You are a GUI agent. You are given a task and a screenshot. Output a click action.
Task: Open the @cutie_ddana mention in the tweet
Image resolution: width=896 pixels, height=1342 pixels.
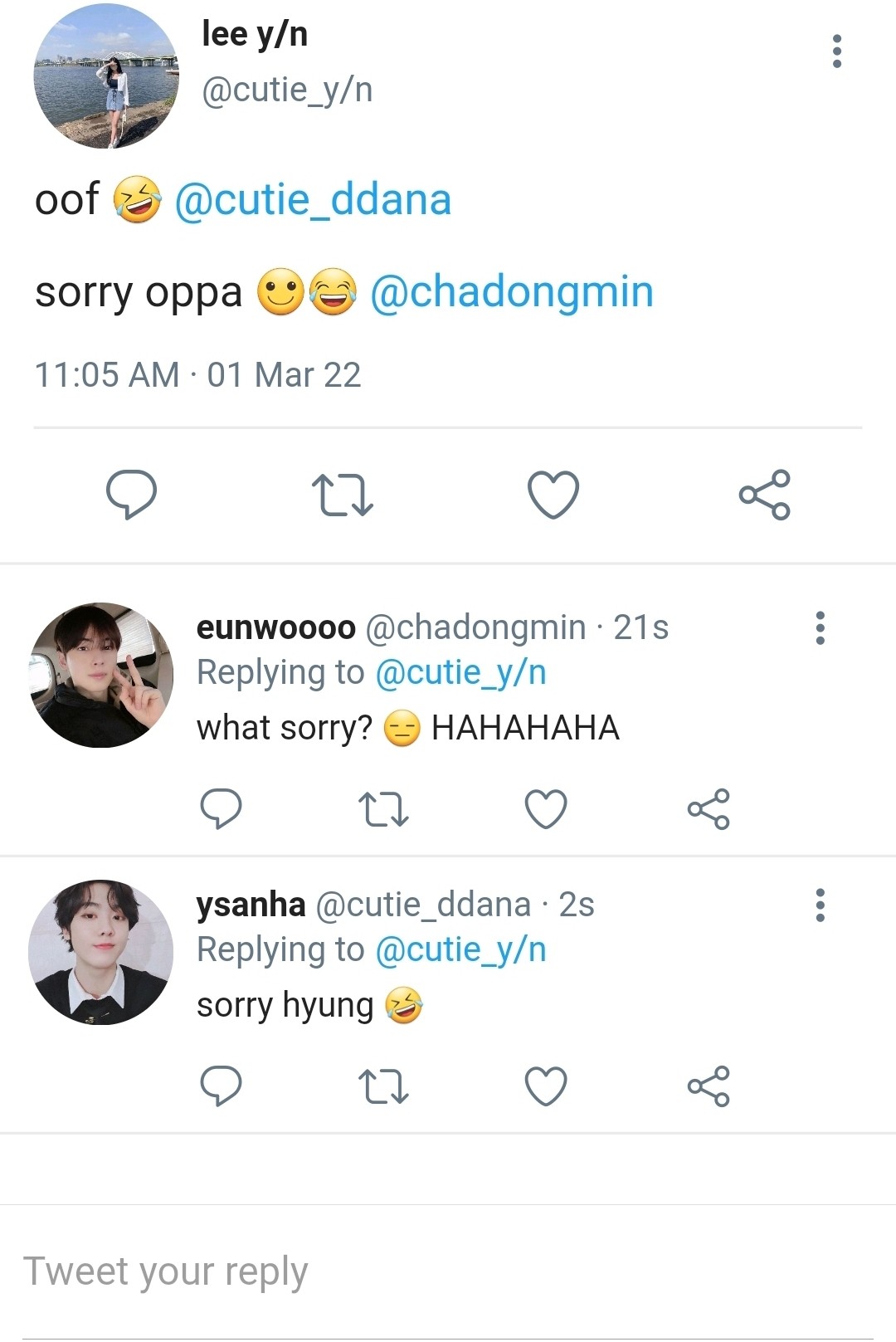click(x=313, y=200)
